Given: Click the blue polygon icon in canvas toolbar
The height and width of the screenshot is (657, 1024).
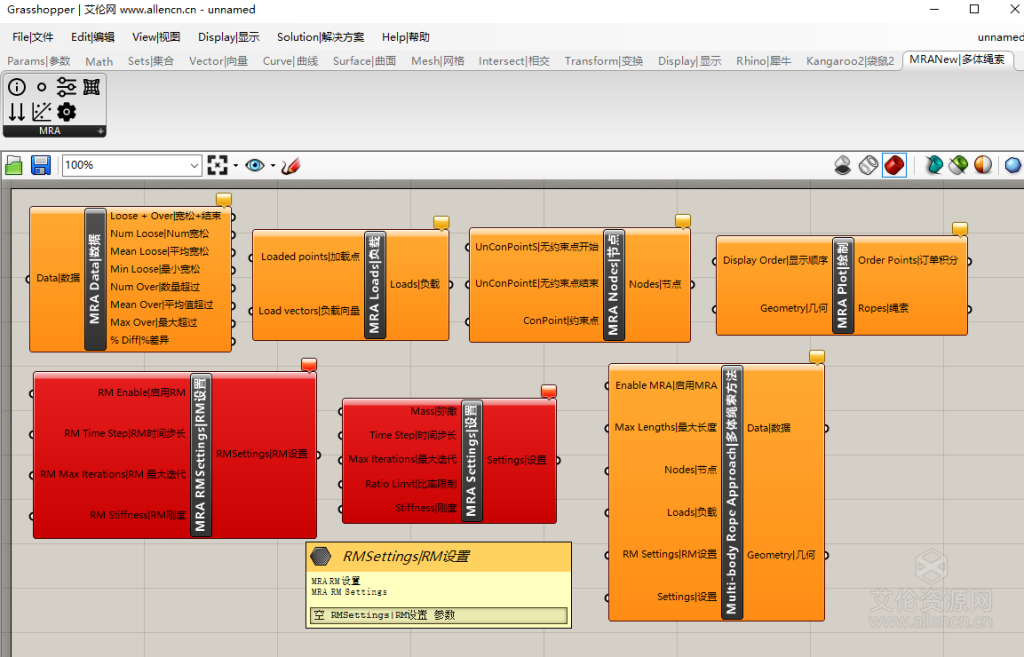Looking at the screenshot, I should click(x=1013, y=165).
